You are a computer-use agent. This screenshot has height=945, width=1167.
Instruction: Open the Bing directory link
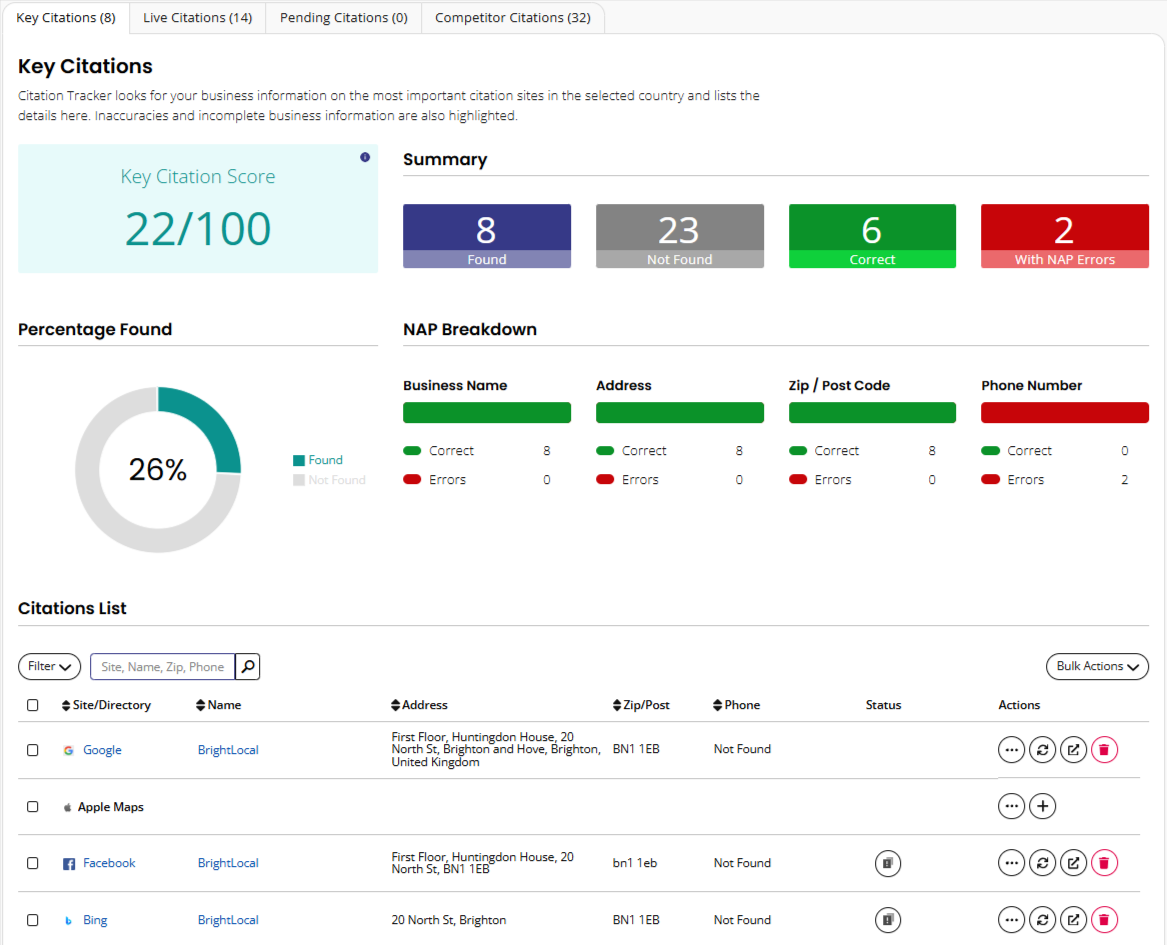(95, 920)
